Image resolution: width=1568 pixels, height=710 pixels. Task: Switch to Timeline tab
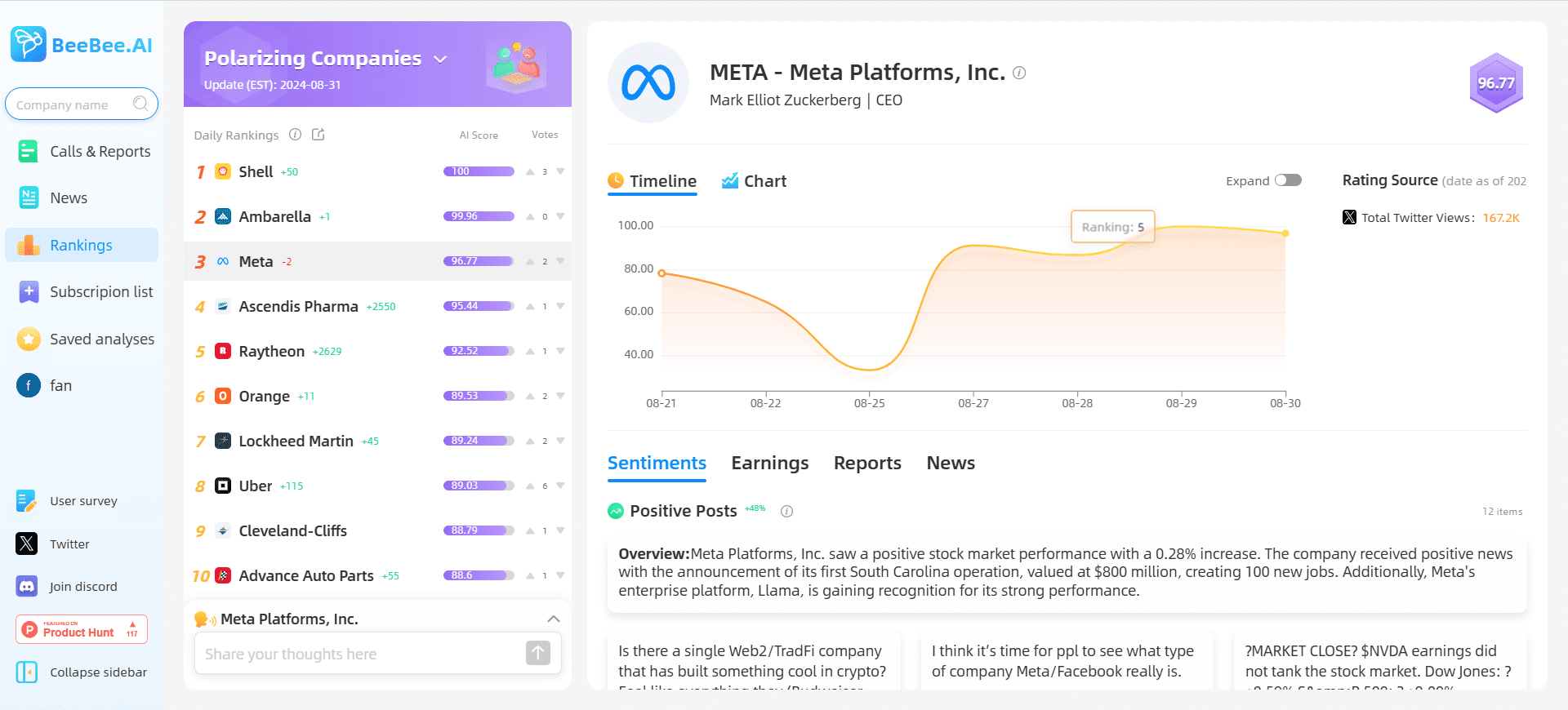653,181
